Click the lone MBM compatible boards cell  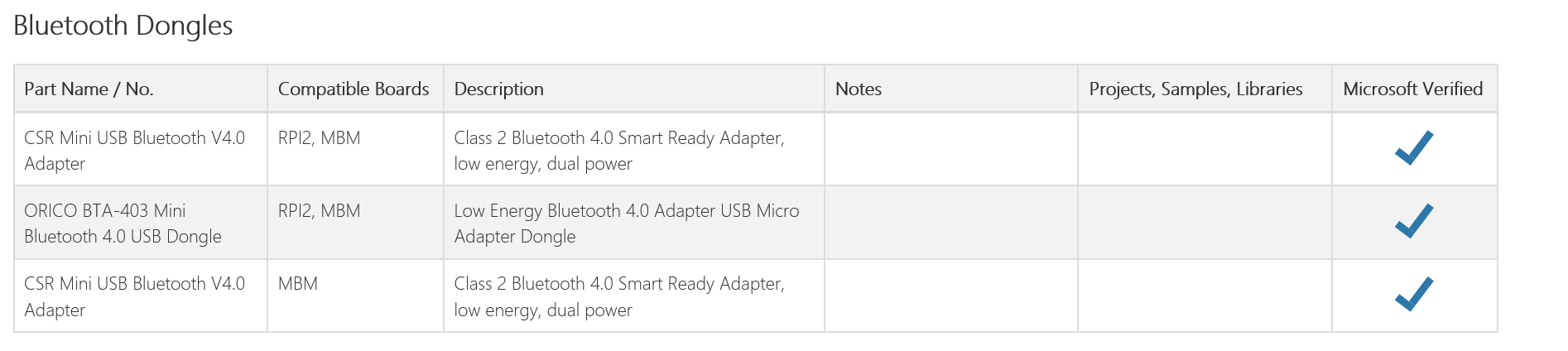pyautogui.click(x=298, y=284)
